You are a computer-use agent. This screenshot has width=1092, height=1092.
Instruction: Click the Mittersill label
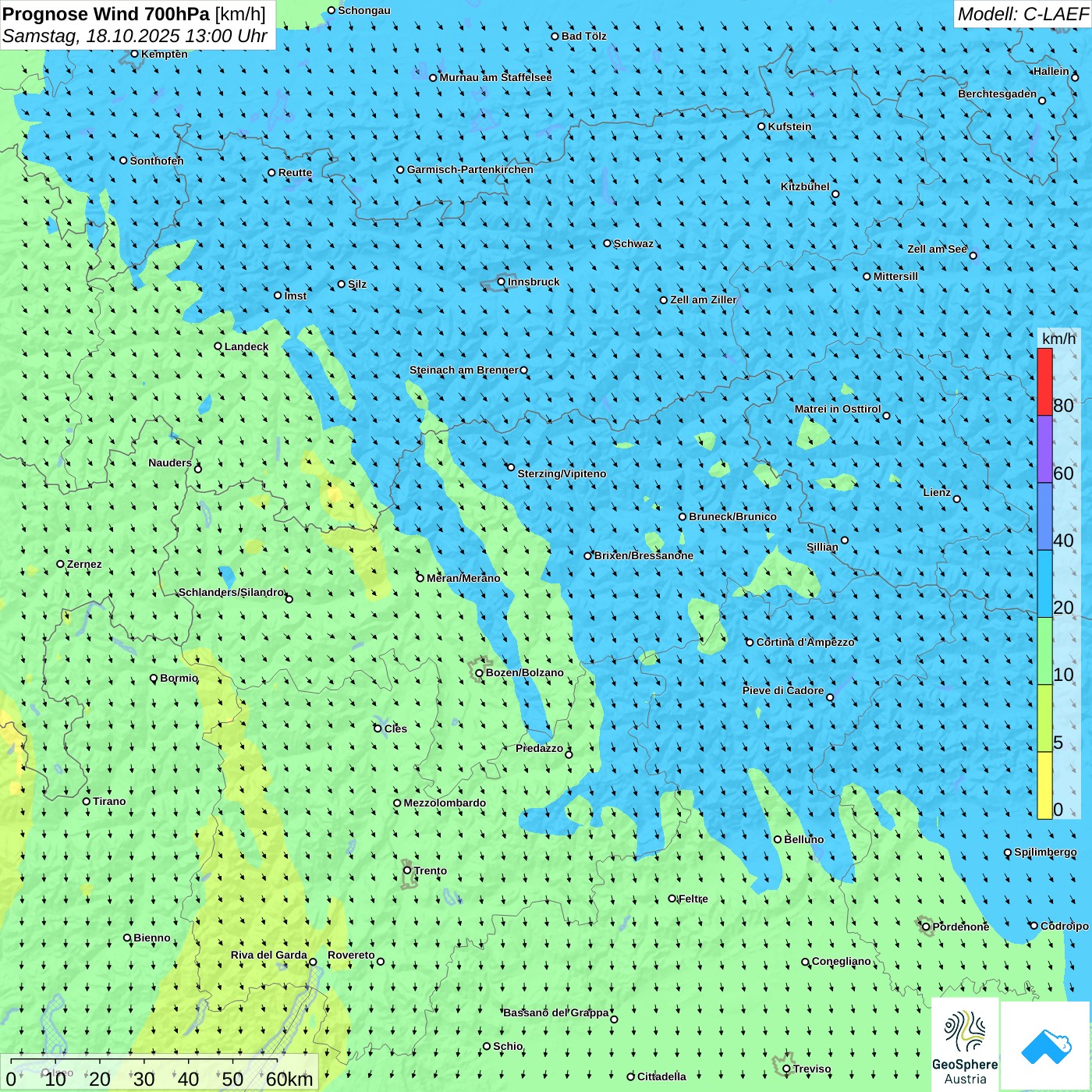coord(895,276)
